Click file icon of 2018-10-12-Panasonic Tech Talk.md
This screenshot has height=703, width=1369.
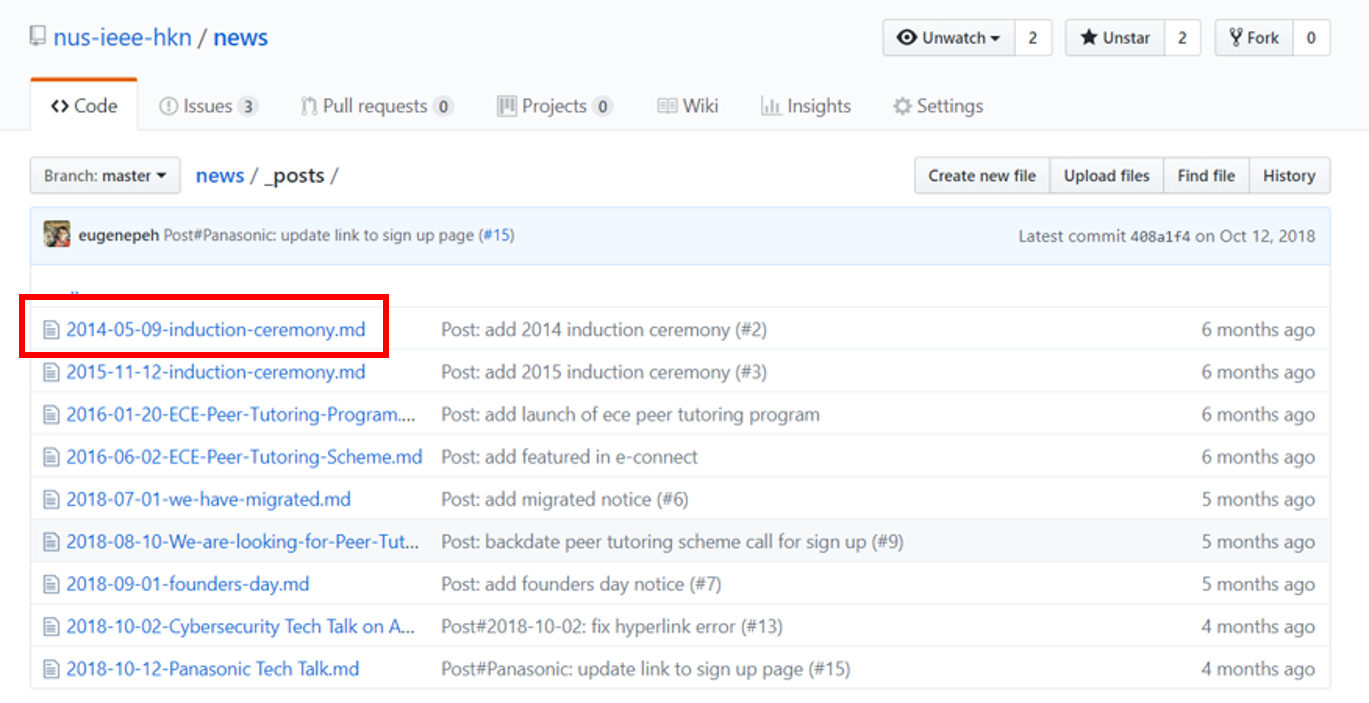tap(51, 670)
